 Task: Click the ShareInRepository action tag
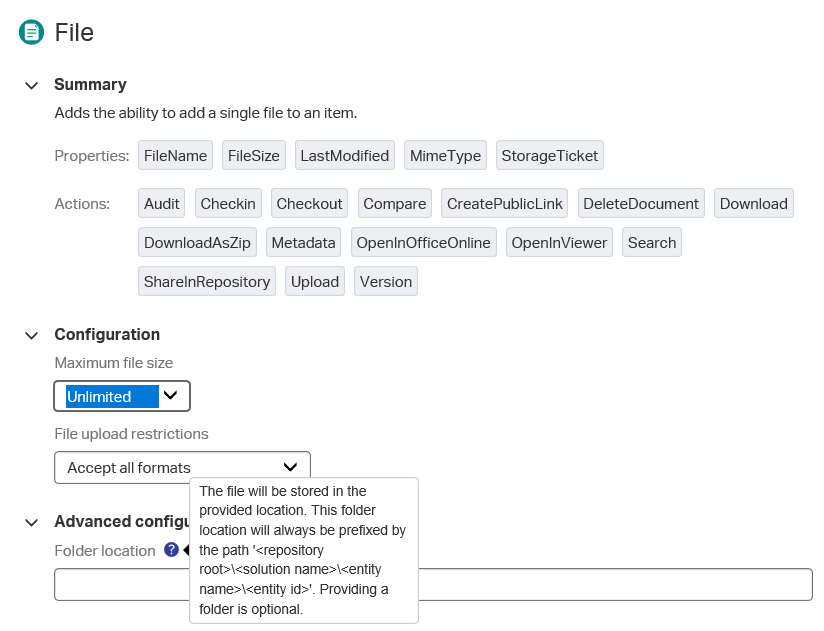point(207,281)
